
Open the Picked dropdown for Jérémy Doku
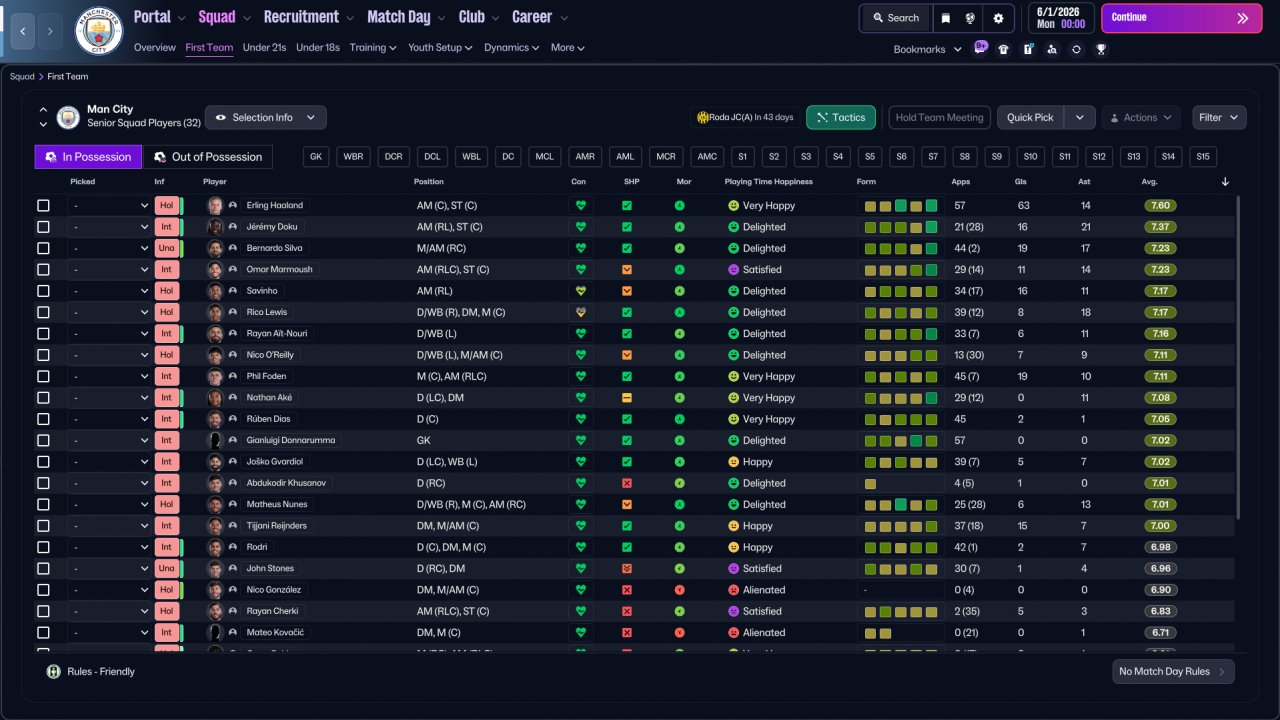pyautogui.click(x=109, y=227)
